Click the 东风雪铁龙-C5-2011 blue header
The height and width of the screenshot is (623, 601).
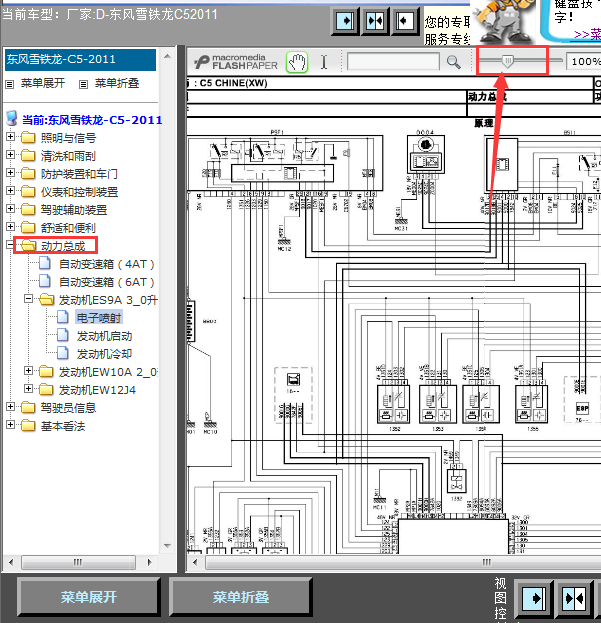coord(80,60)
